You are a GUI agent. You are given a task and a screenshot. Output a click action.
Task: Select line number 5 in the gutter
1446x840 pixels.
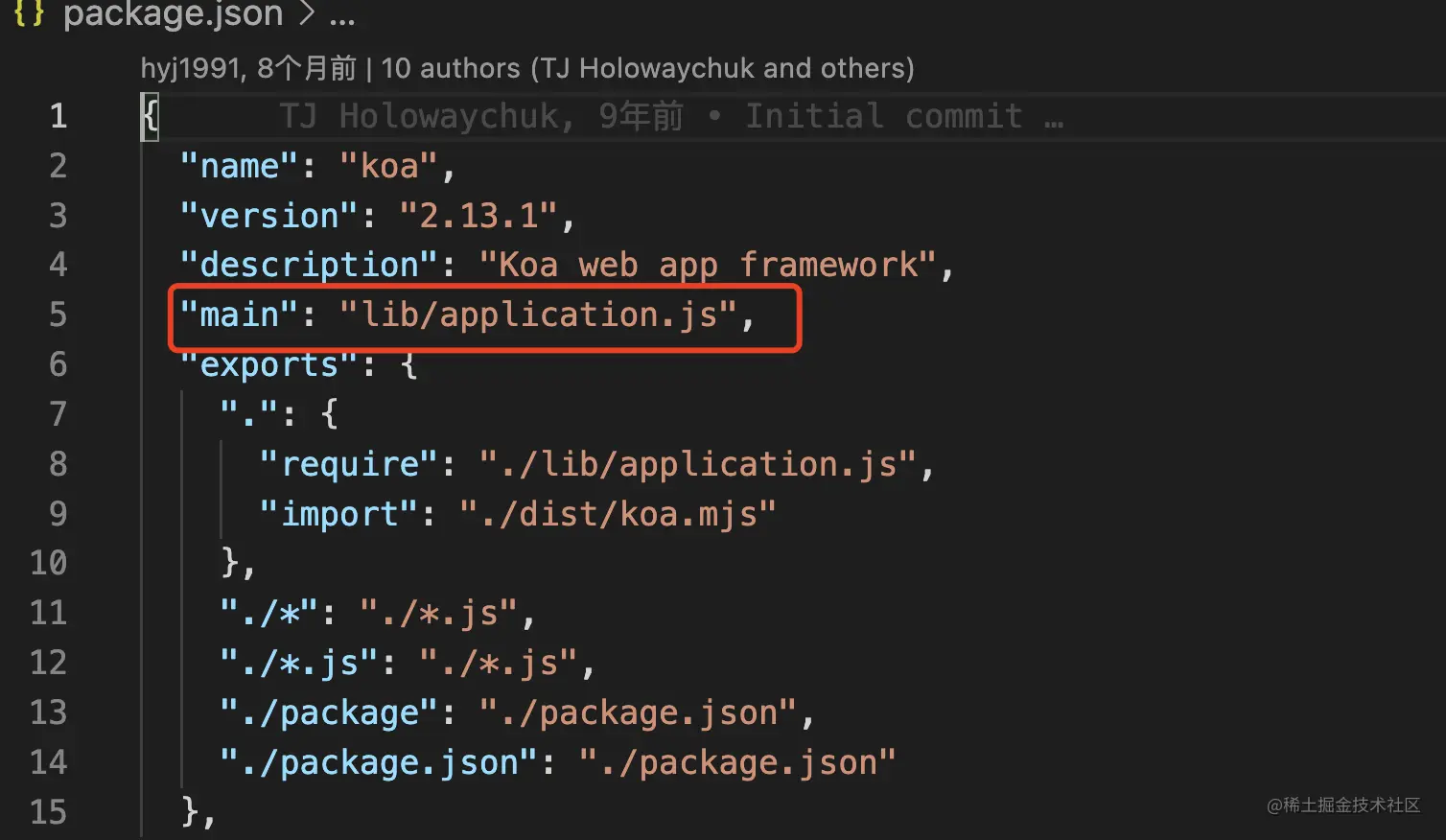(58, 315)
